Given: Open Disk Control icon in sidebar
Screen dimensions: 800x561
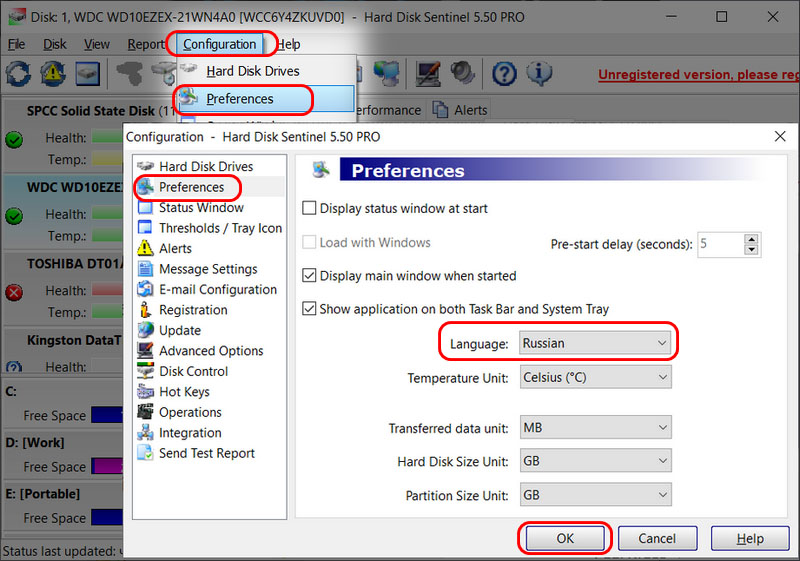Looking at the screenshot, I should point(145,371).
